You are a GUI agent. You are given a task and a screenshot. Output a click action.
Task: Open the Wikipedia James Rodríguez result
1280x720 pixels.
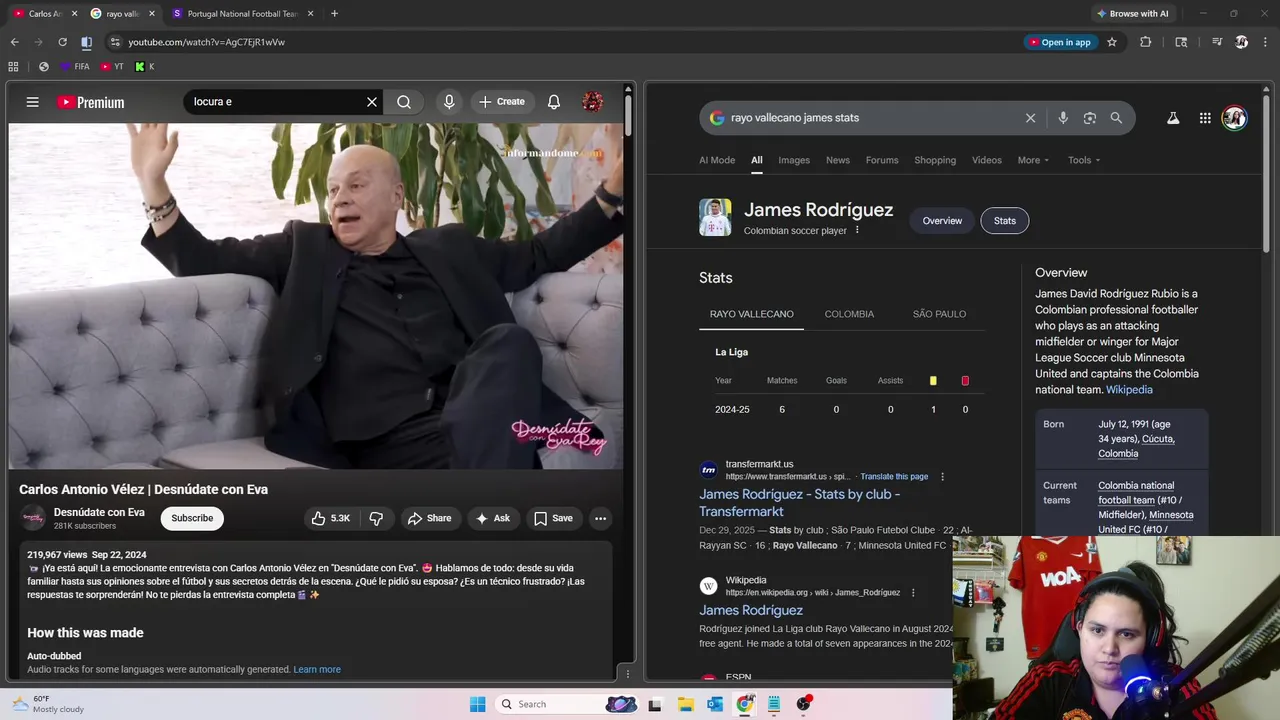(751, 610)
